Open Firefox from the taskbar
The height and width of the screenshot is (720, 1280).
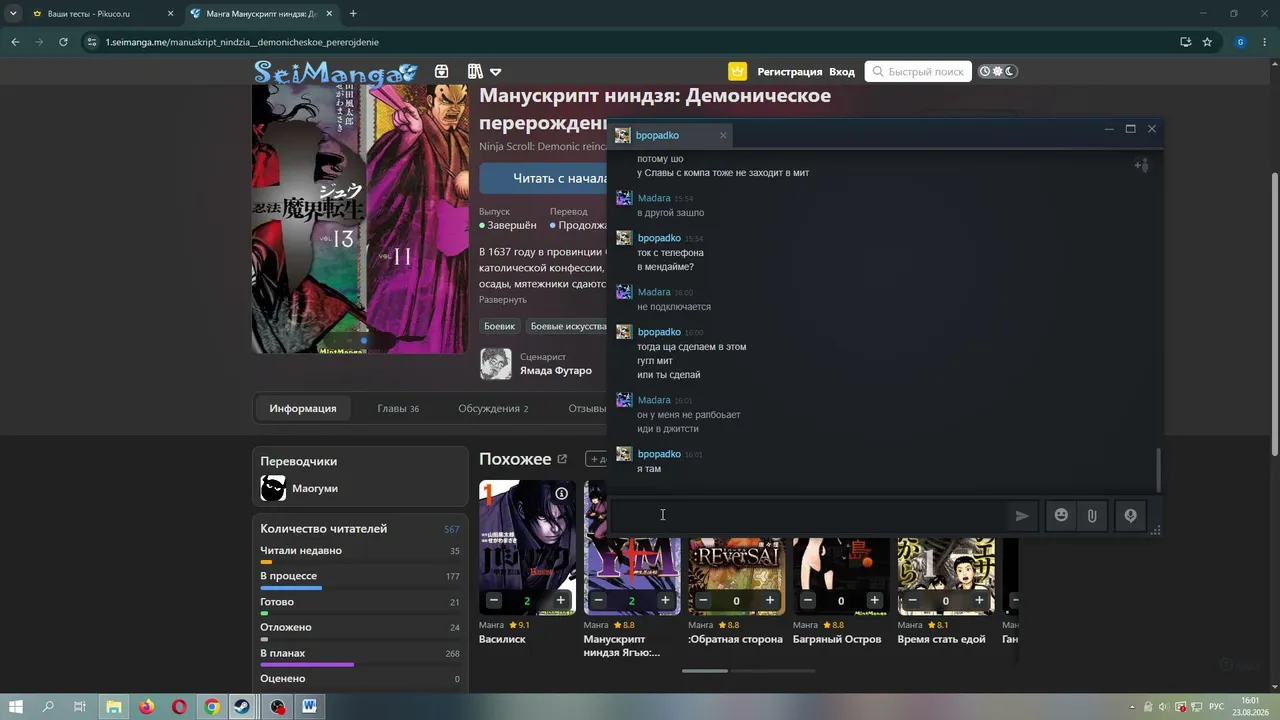pyautogui.click(x=147, y=707)
